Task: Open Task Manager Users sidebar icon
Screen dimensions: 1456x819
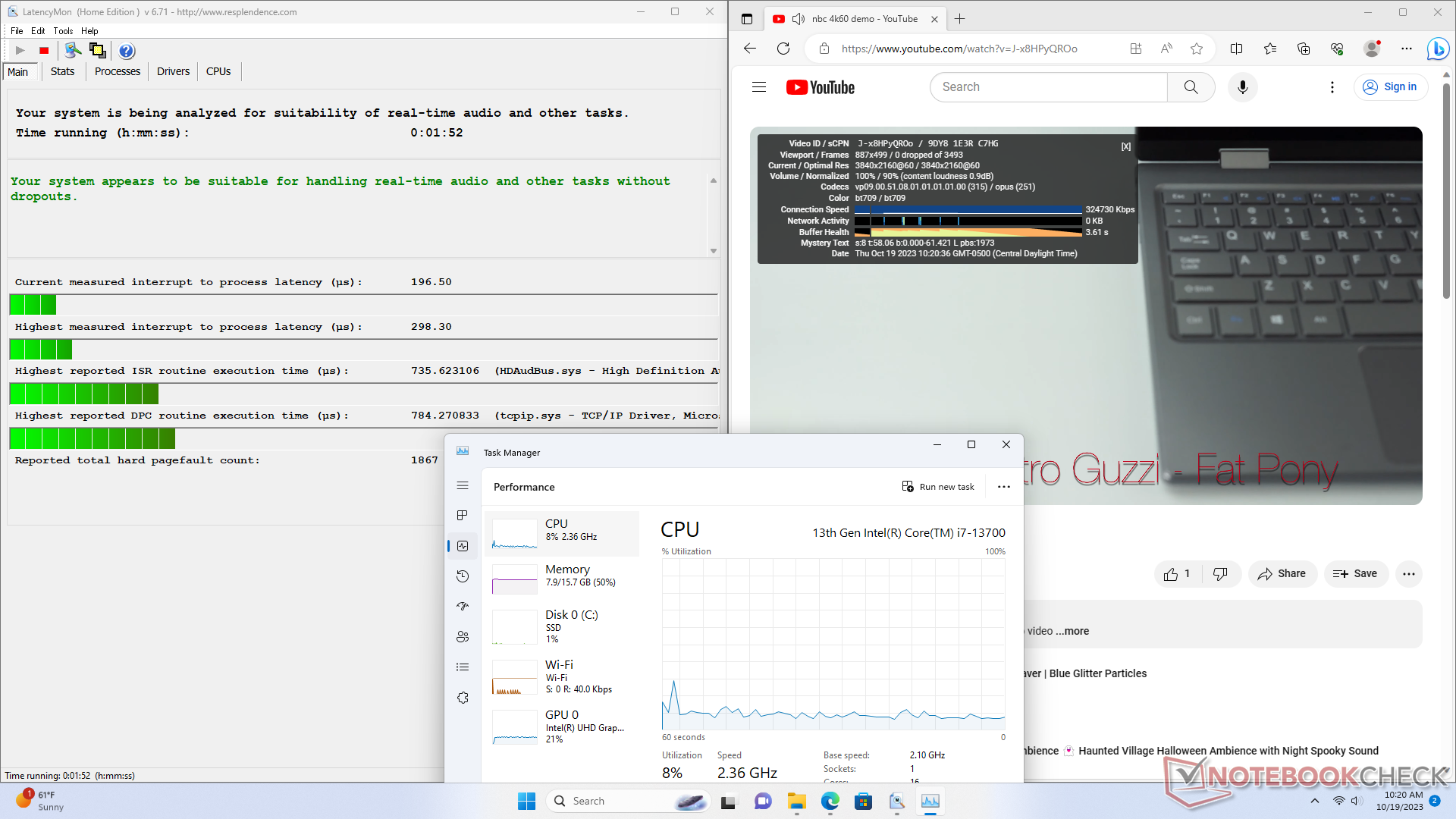Action: (463, 637)
